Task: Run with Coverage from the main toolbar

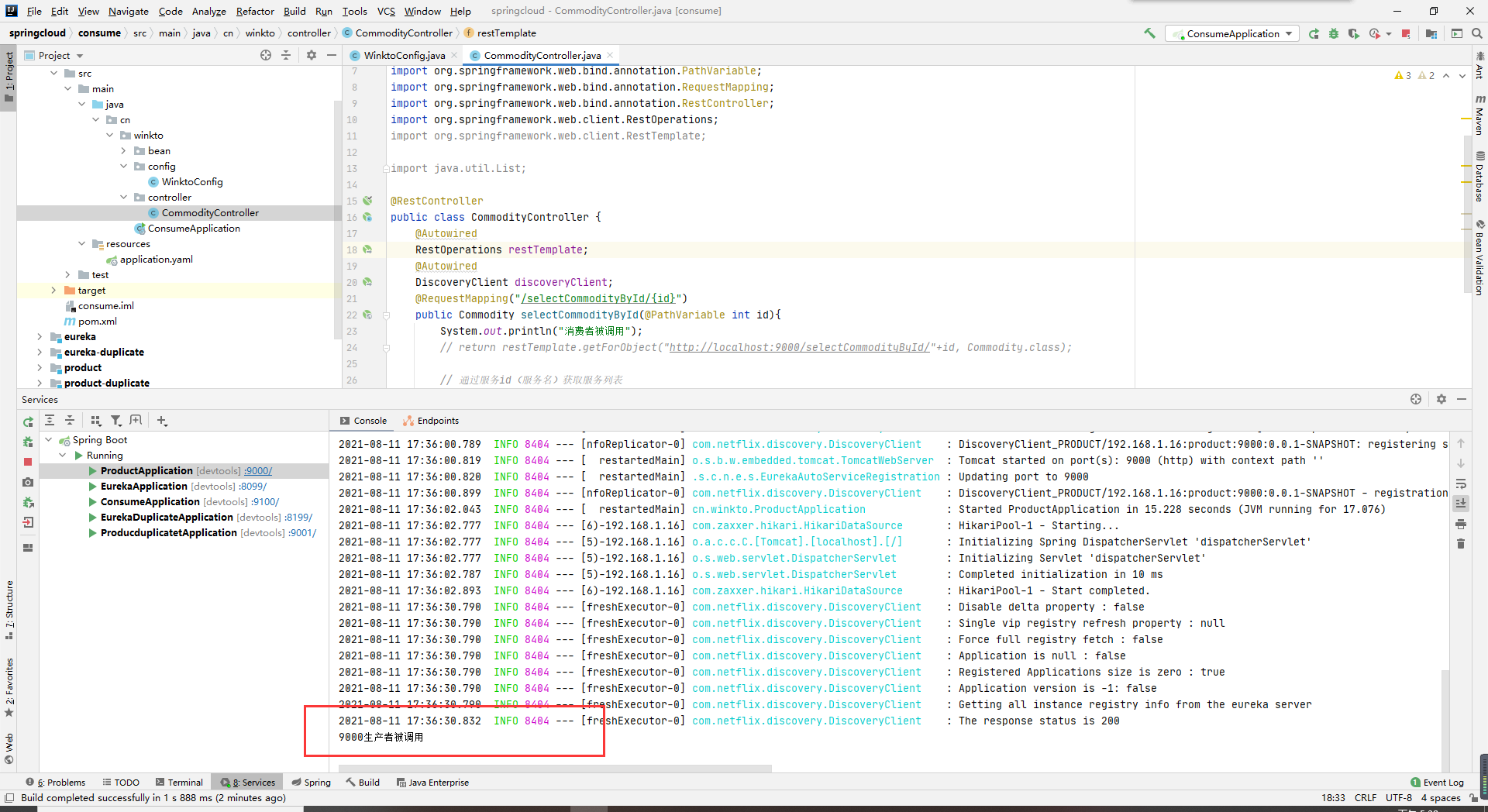Action: (x=1354, y=33)
